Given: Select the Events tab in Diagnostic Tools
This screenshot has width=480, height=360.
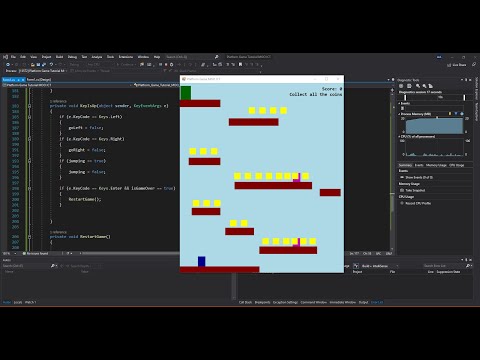Looking at the screenshot, I should [x=419, y=165].
